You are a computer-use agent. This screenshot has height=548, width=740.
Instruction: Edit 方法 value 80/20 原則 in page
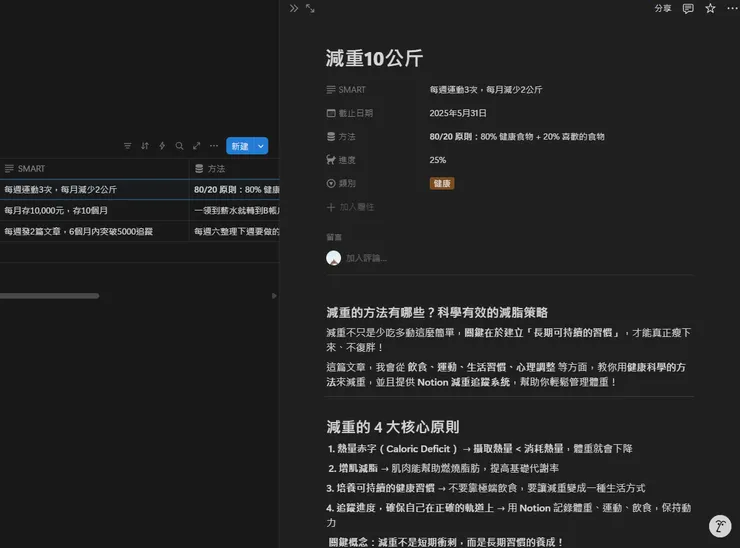[517, 136]
